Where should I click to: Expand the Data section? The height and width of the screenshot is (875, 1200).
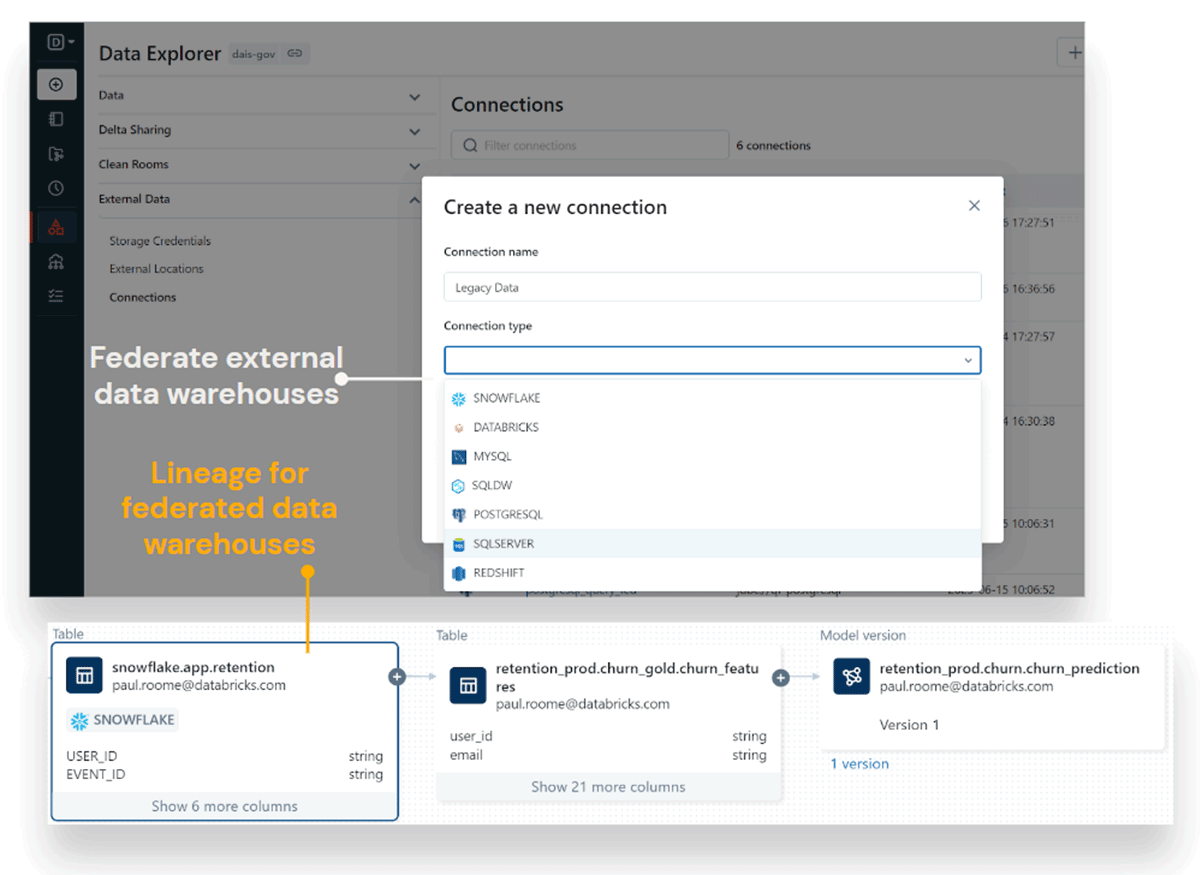pyautogui.click(x=415, y=97)
